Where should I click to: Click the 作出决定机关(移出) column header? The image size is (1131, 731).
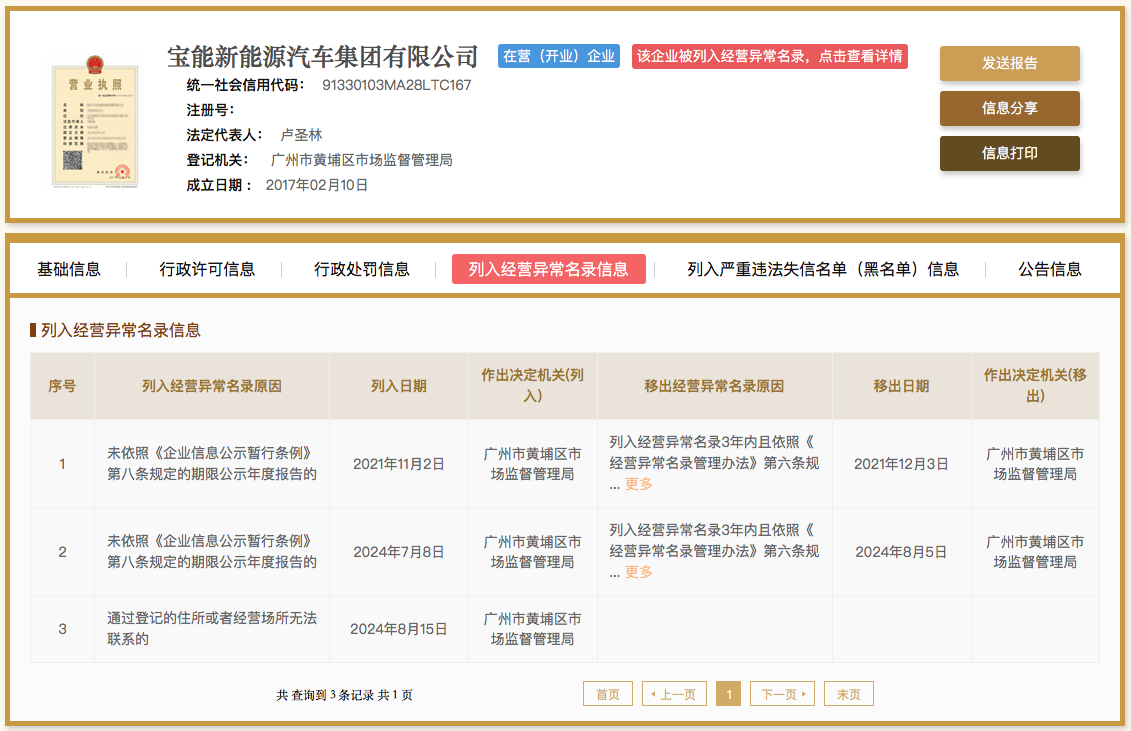(x=1035, y=385)
